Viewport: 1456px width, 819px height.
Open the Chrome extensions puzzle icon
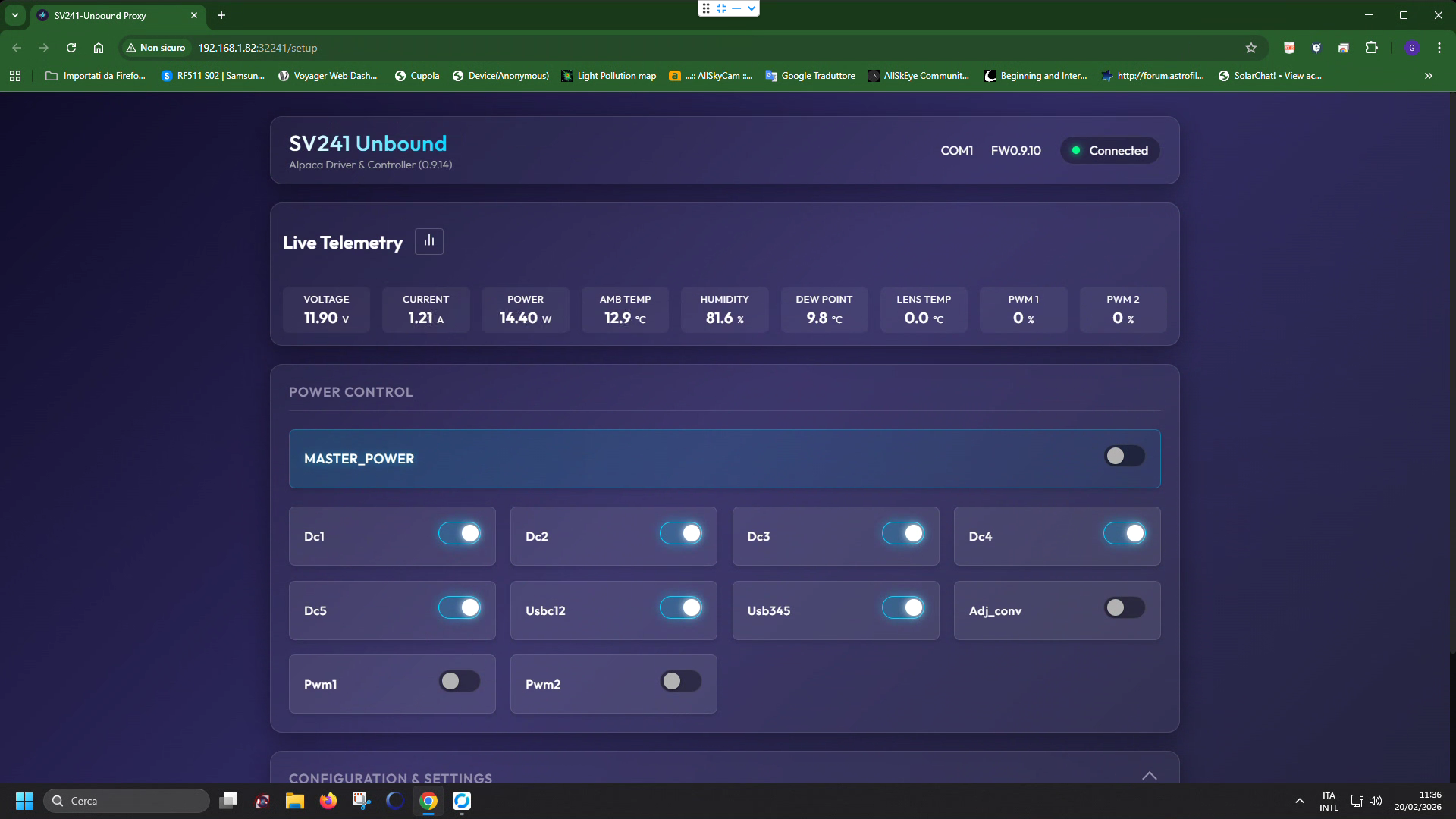coord(1371,48)
